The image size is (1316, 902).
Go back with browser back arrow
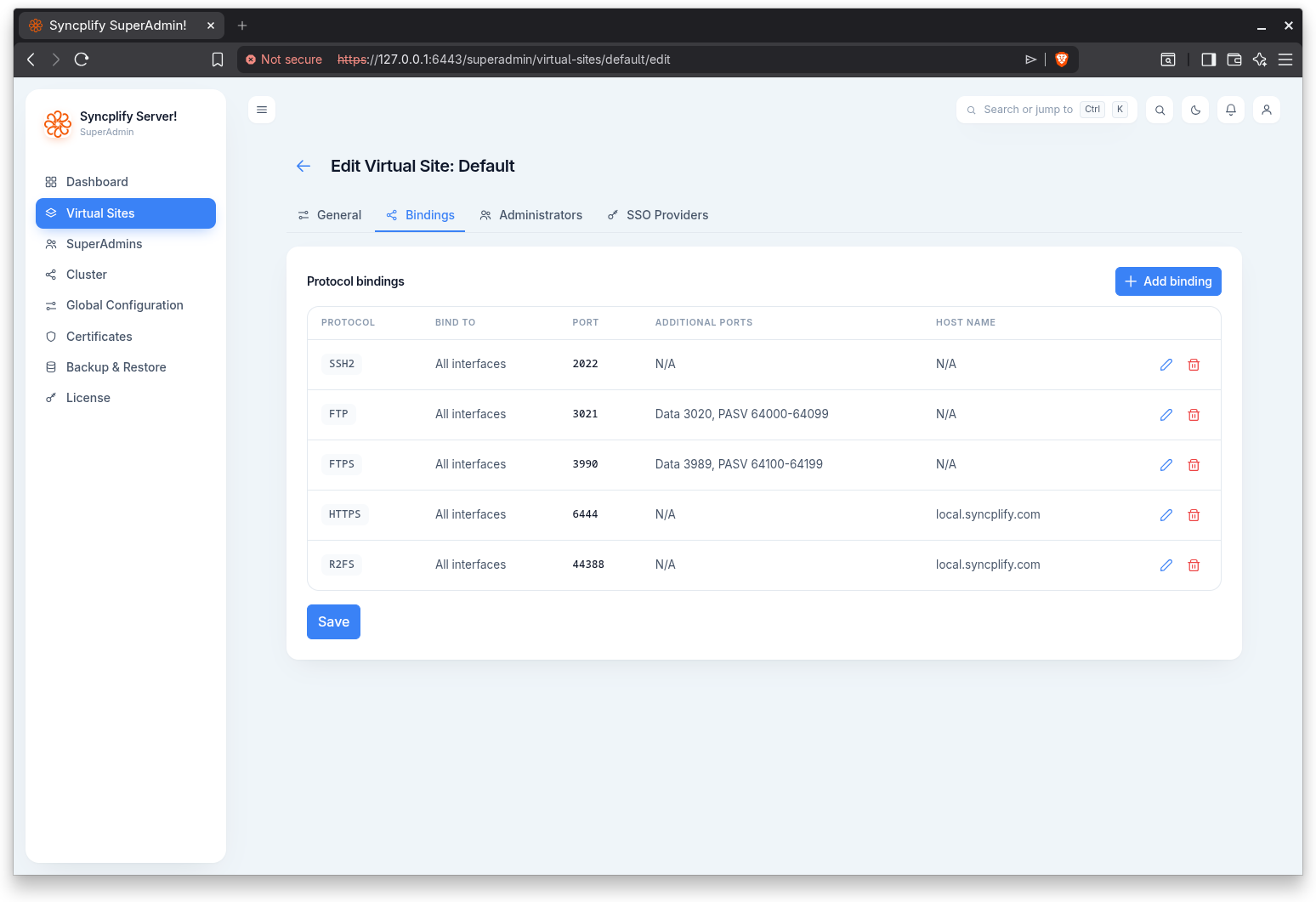pyautogui.click(x=31, y=60)
